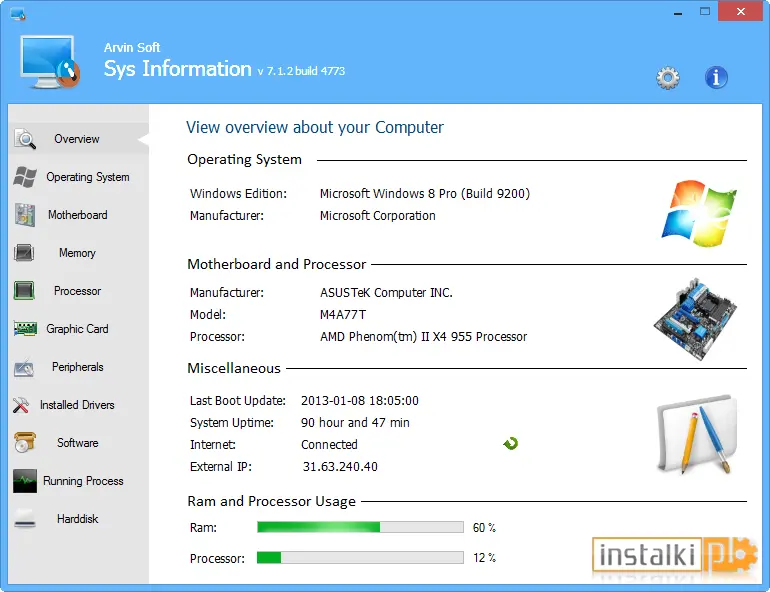Click the Microsoft Corporation manufacturer value

click(x=378, y=215)
